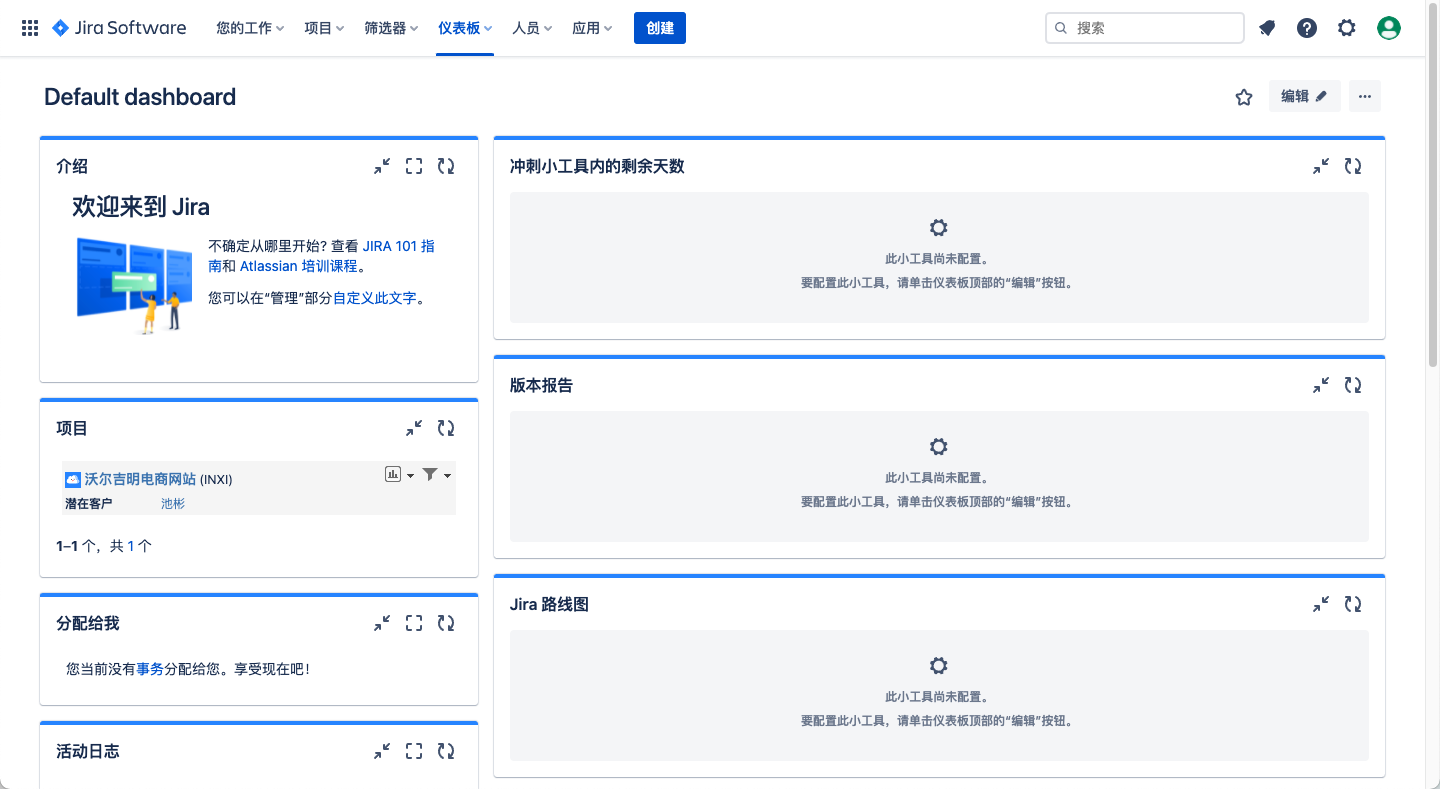1440x789 pixels.
Task: Click the 创建 button
Action: tap(660, 28)
